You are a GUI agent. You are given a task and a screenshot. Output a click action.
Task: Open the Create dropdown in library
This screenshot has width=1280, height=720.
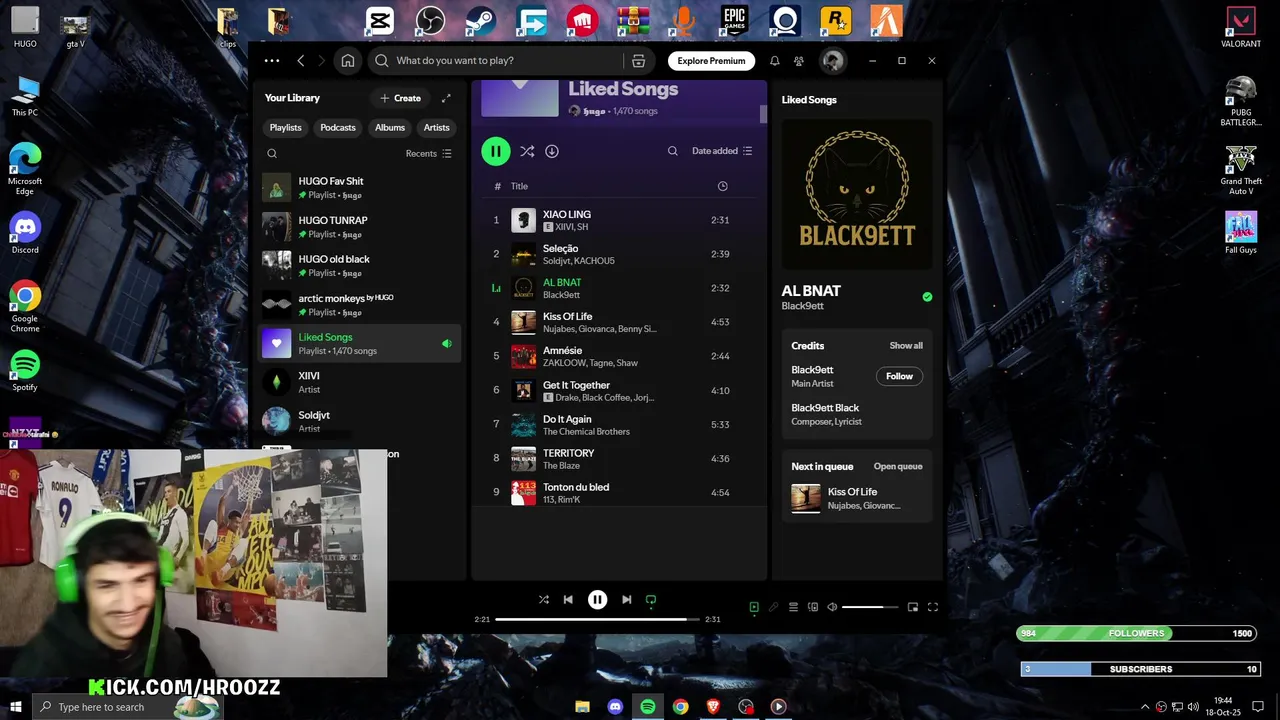pyautogui.click(x=401, y=98)
